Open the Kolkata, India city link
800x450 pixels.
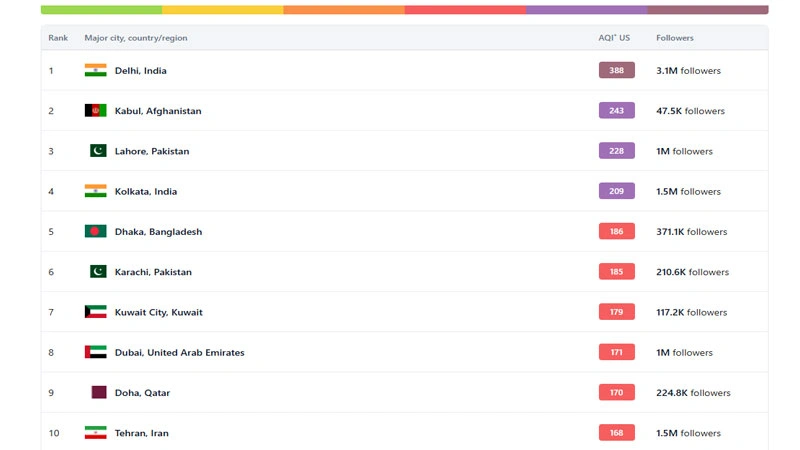point(146,192)
